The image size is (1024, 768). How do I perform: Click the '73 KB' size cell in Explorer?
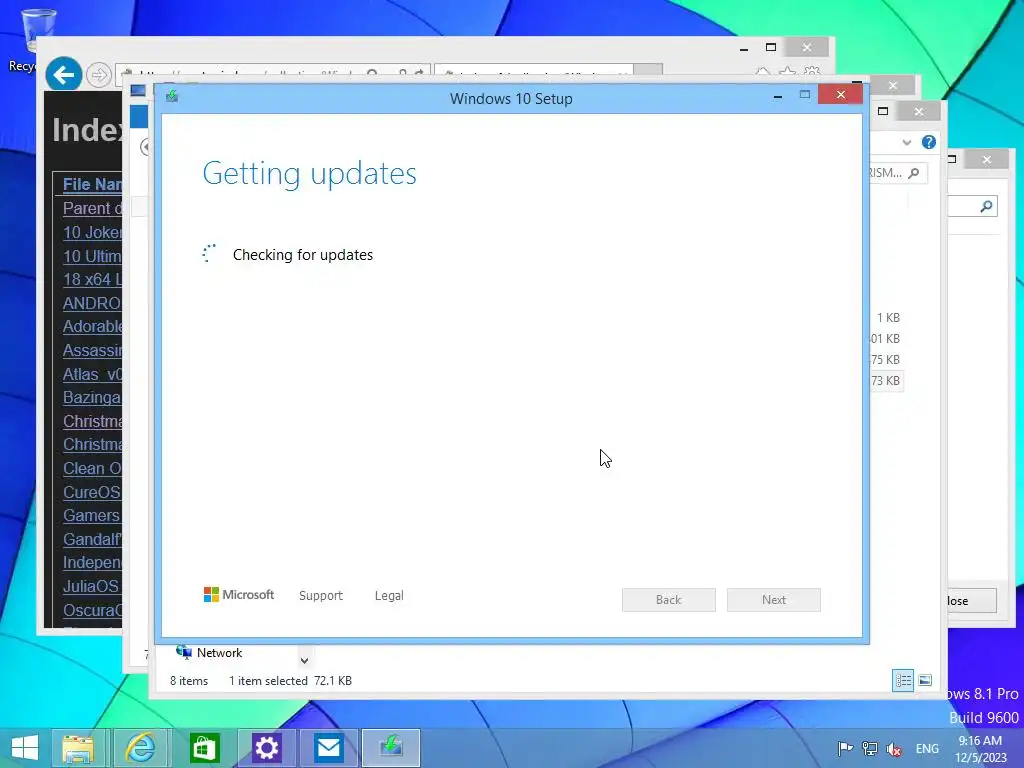click(x=885, y=381)
